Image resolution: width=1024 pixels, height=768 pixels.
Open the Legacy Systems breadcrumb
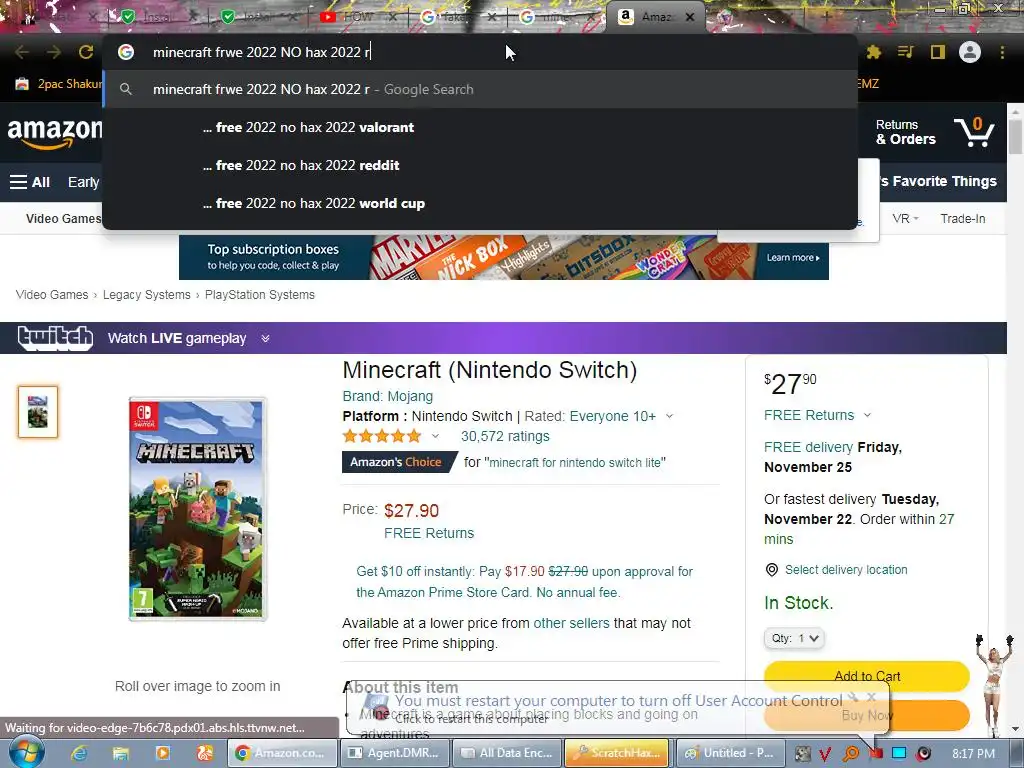tap(146, 295)
